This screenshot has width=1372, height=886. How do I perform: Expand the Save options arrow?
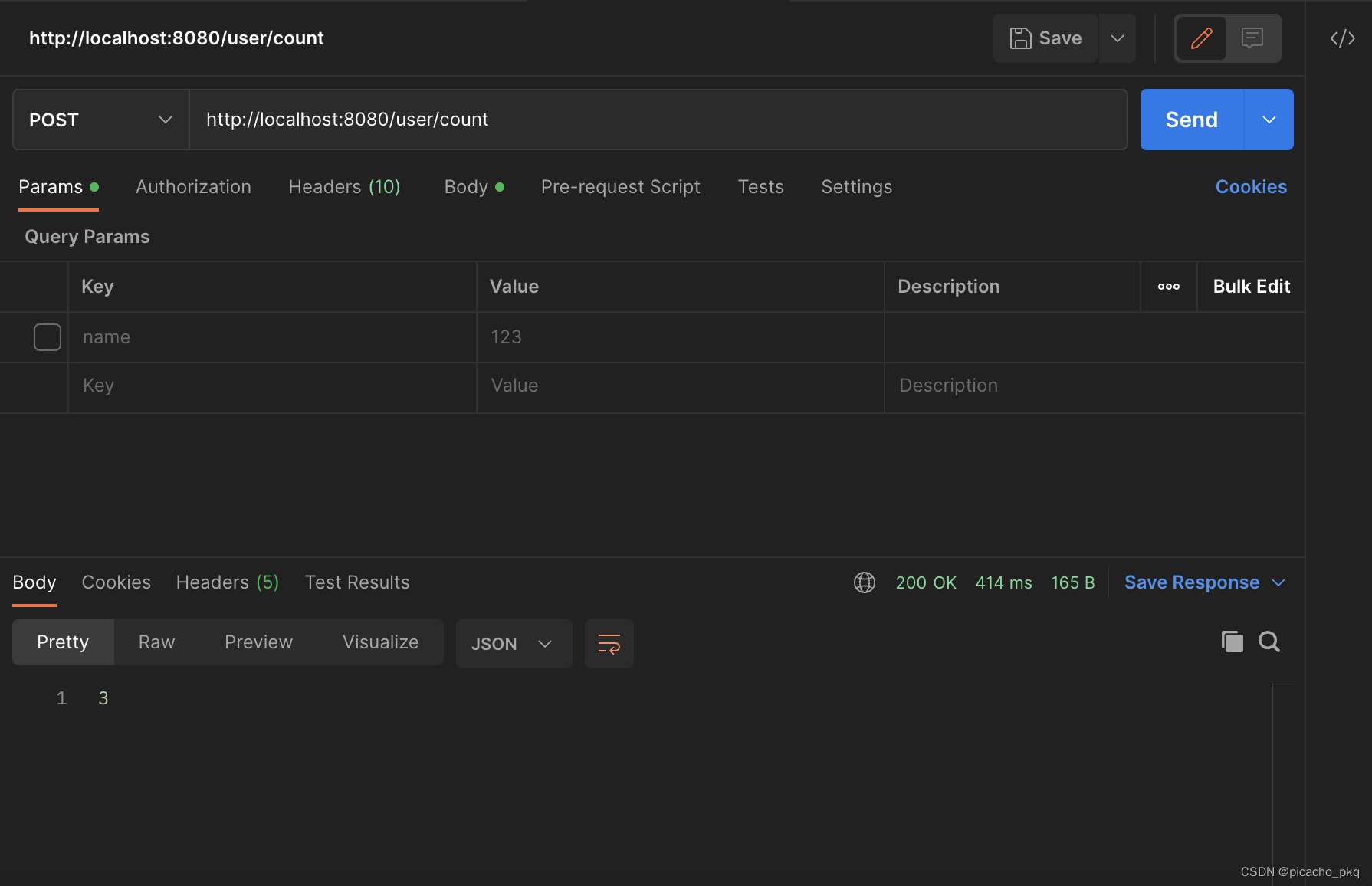click(1118, 38)
